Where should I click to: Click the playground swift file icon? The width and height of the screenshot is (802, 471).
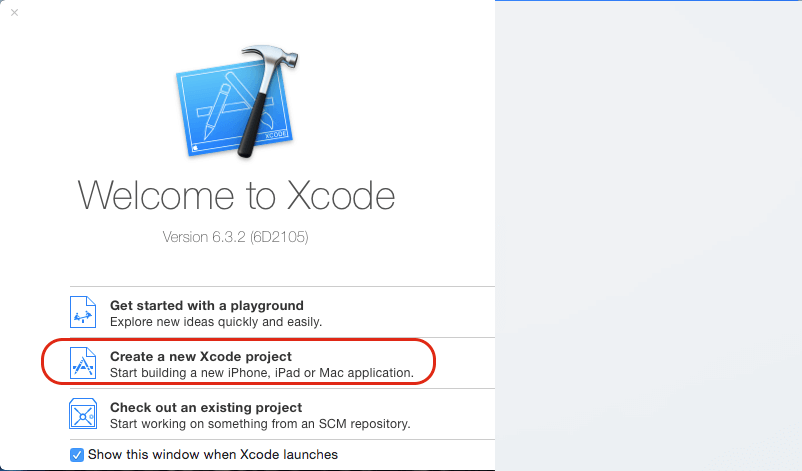[x=83, y=312]
